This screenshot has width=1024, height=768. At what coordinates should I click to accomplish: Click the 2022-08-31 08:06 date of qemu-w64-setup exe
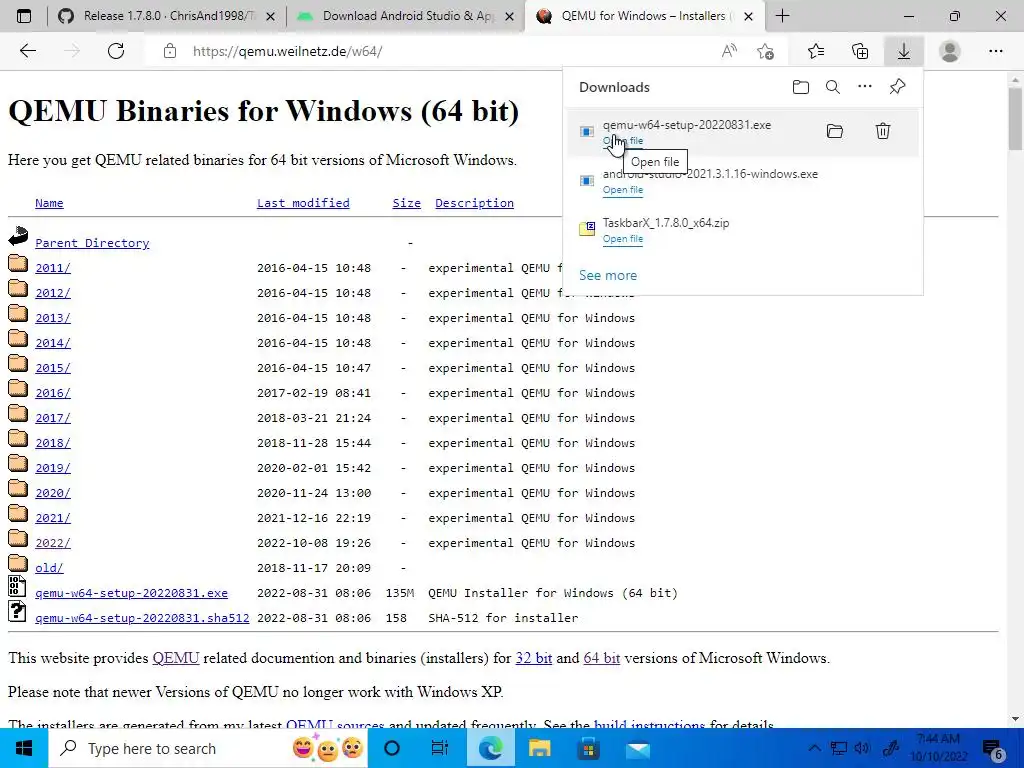pyautogui.click(x=313, y=593)
